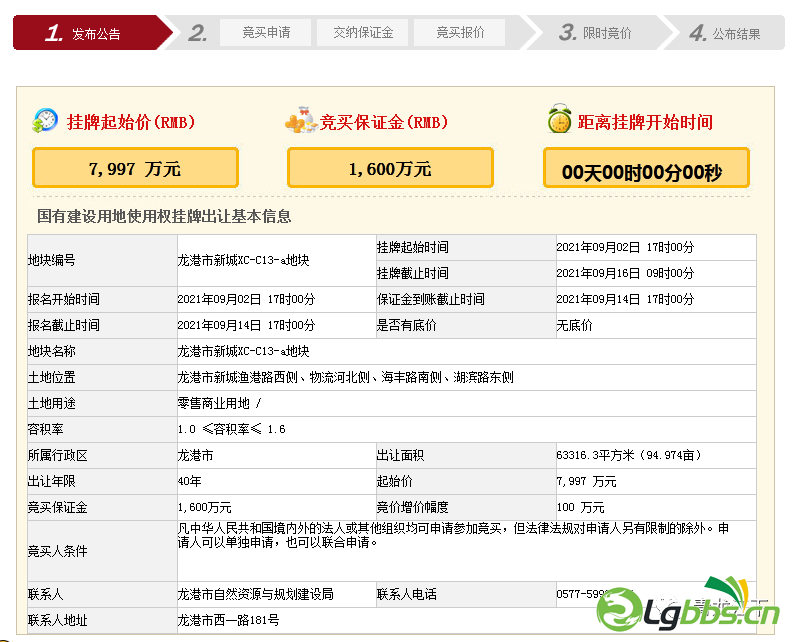The image size is (794, 642).
Task: Click the 零售商业用地 cell
Action: coord(466,404)
